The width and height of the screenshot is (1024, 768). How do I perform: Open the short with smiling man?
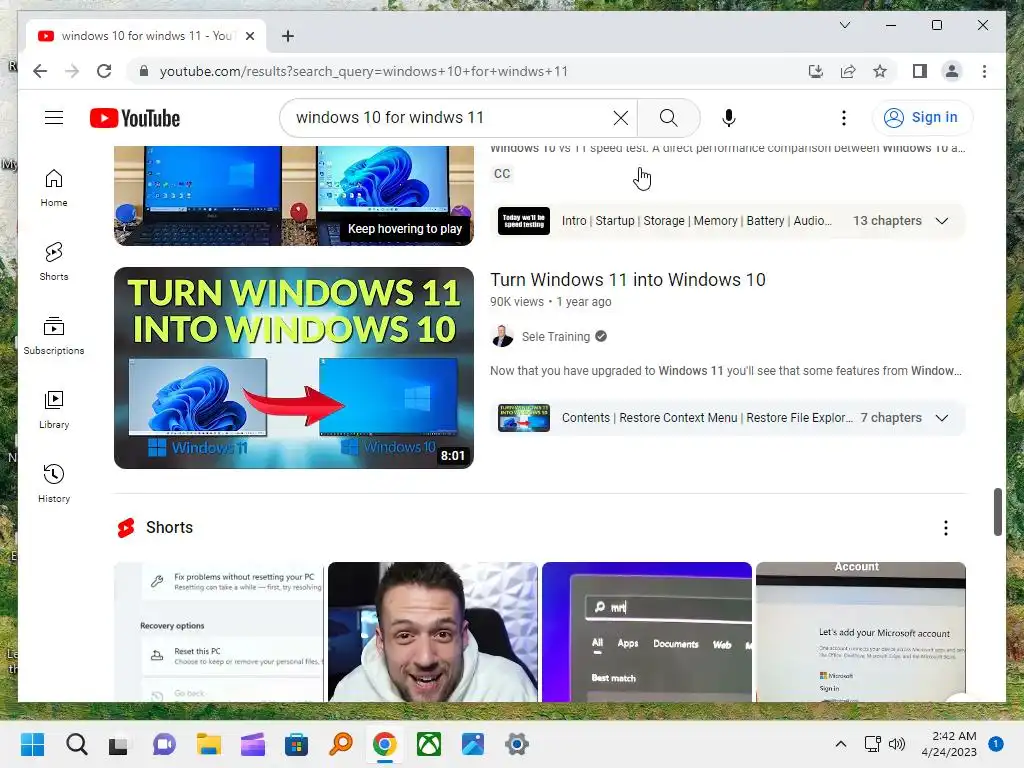click(x=433, y=632)
